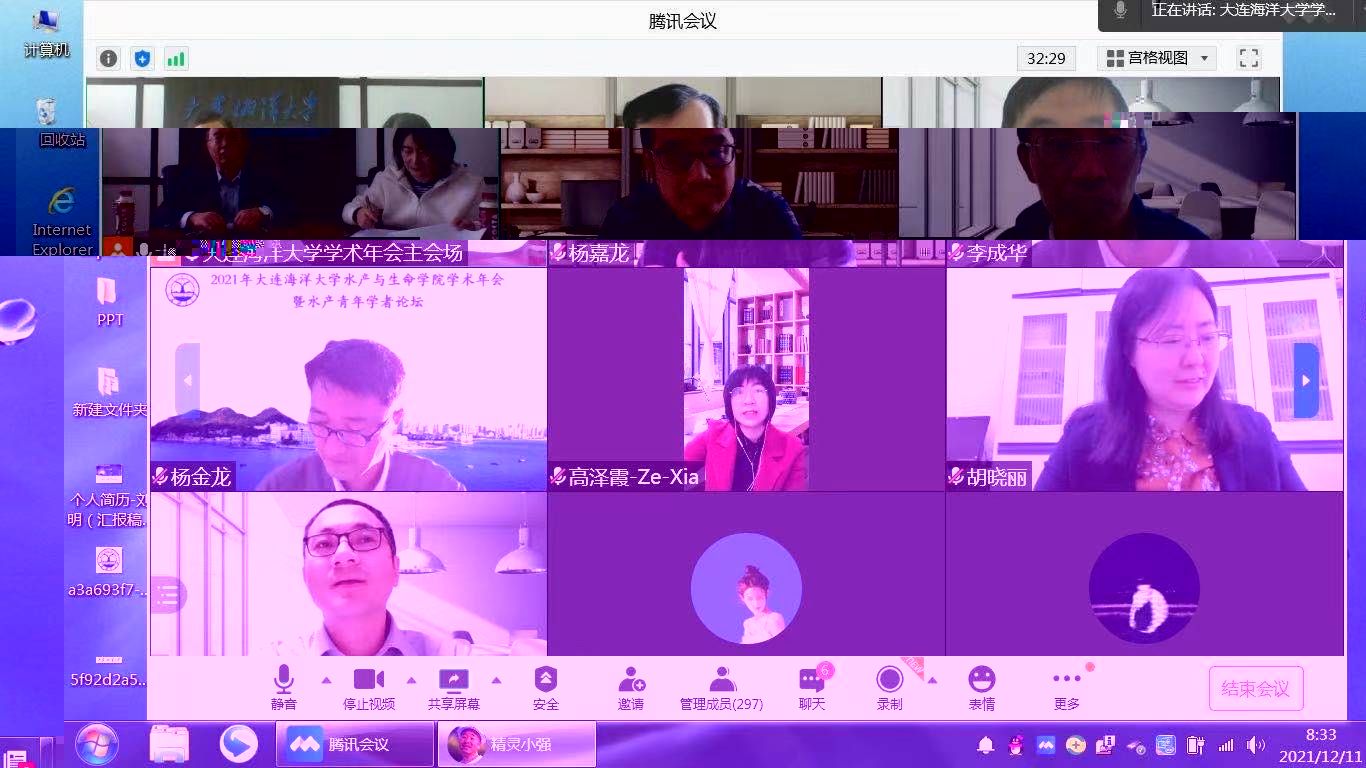The width and height of the screenshot is (1366, 768).
Task: Open the PPT folder on the desktop
Action: click(x=110, y=301)
